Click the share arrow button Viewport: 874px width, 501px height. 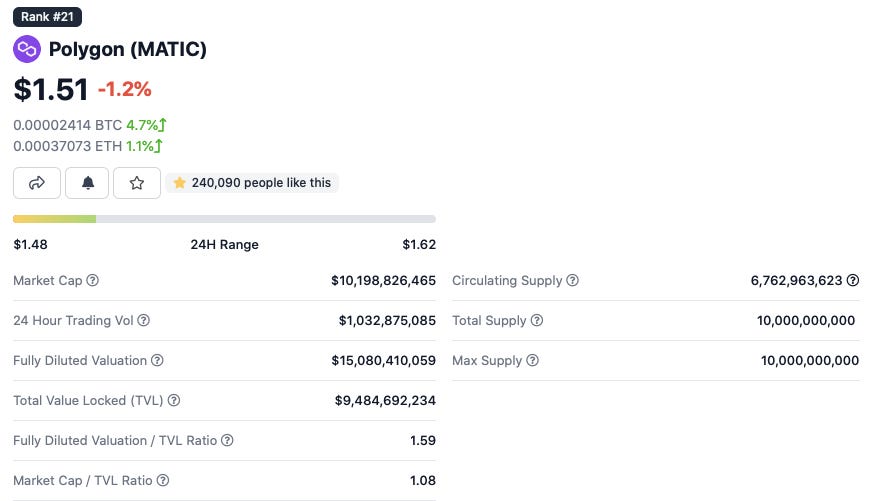pyautogui.click(x=37, y=183)
